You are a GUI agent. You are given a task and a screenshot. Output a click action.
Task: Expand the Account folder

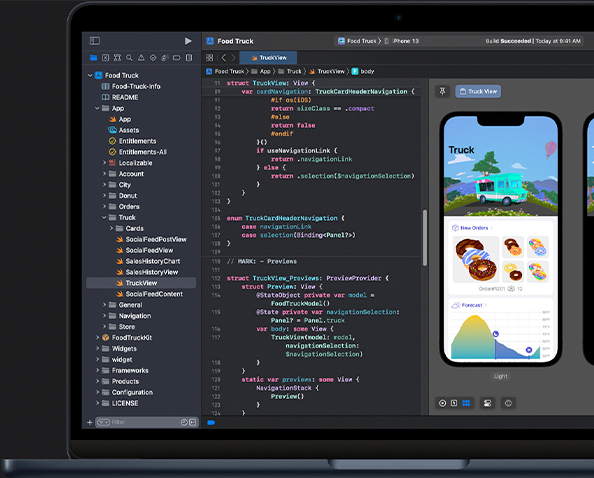point(105,174)
